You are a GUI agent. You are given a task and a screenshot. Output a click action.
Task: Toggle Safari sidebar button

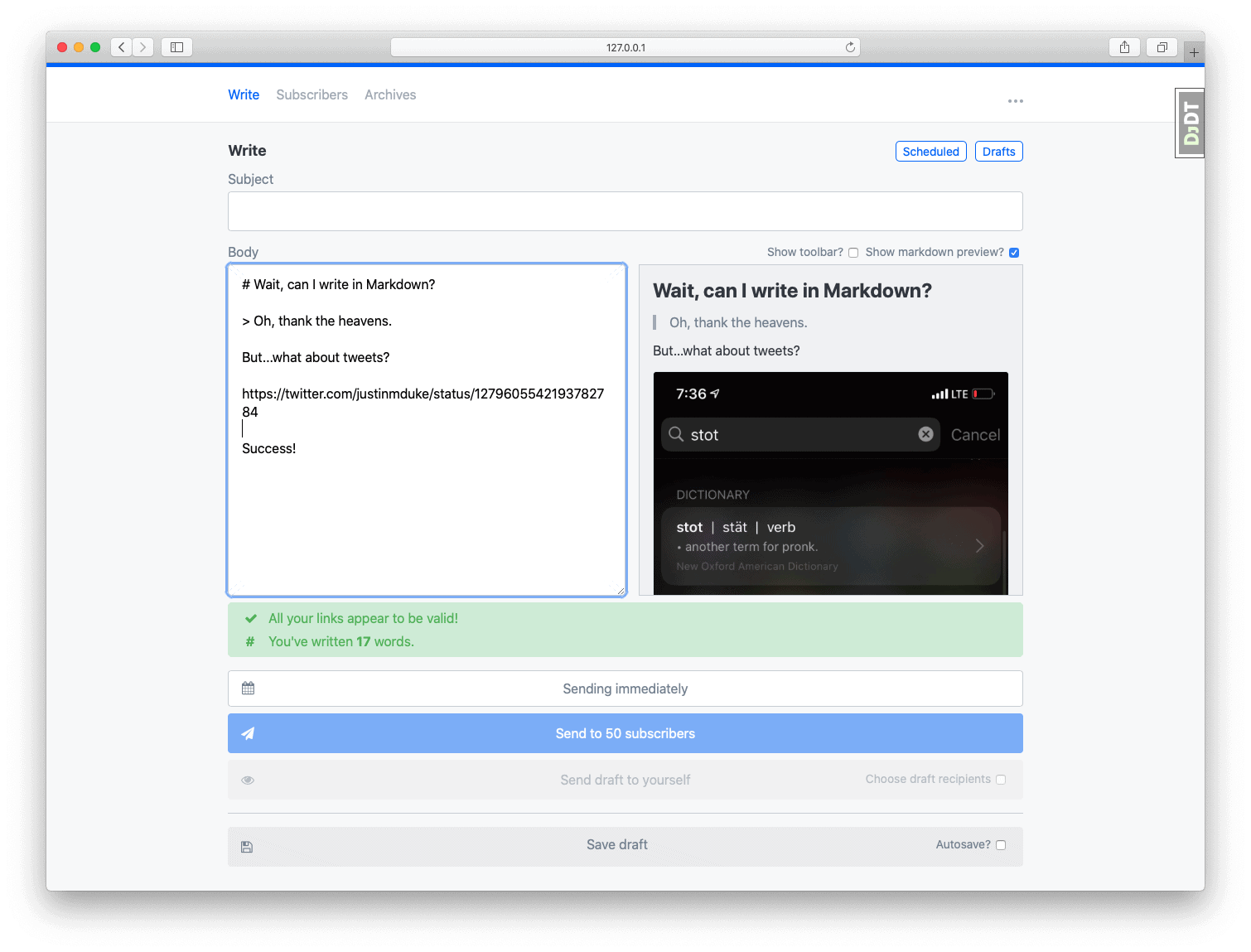(176, 47)
